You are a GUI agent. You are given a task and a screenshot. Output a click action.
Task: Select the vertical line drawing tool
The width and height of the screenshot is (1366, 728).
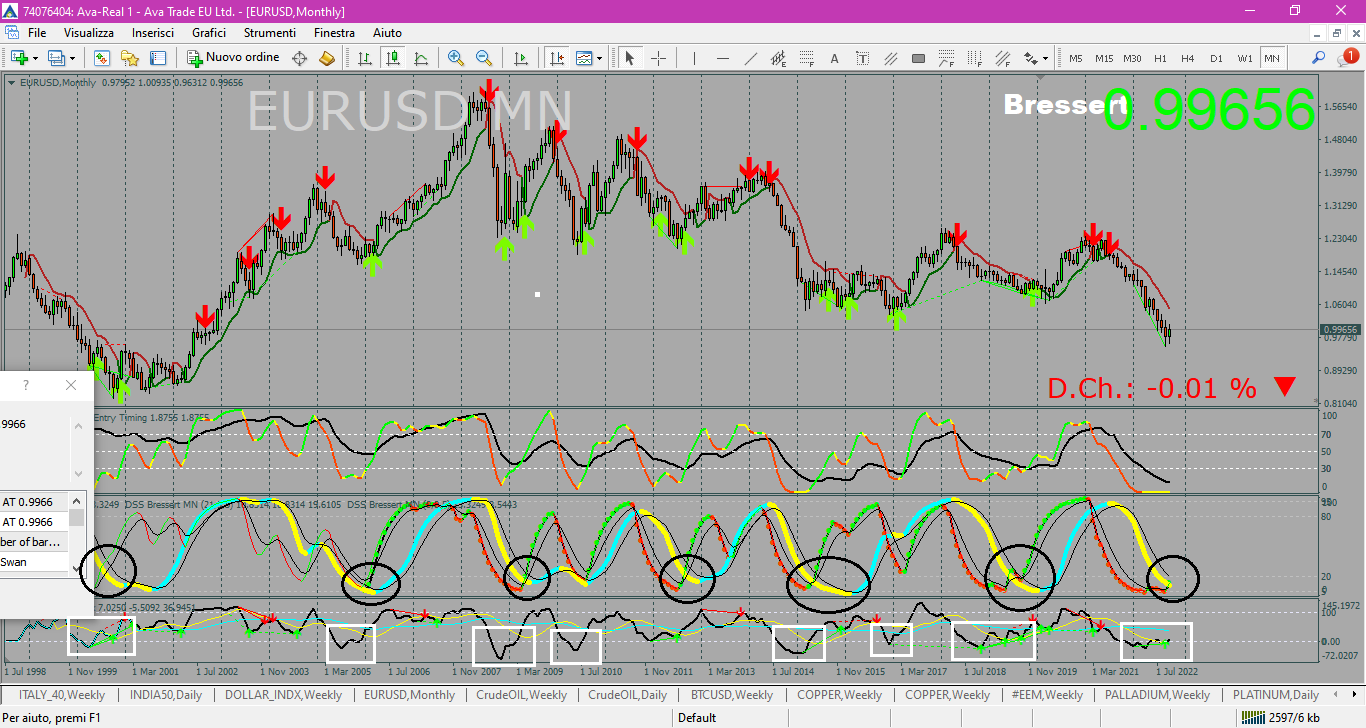[x=694, y=58]
